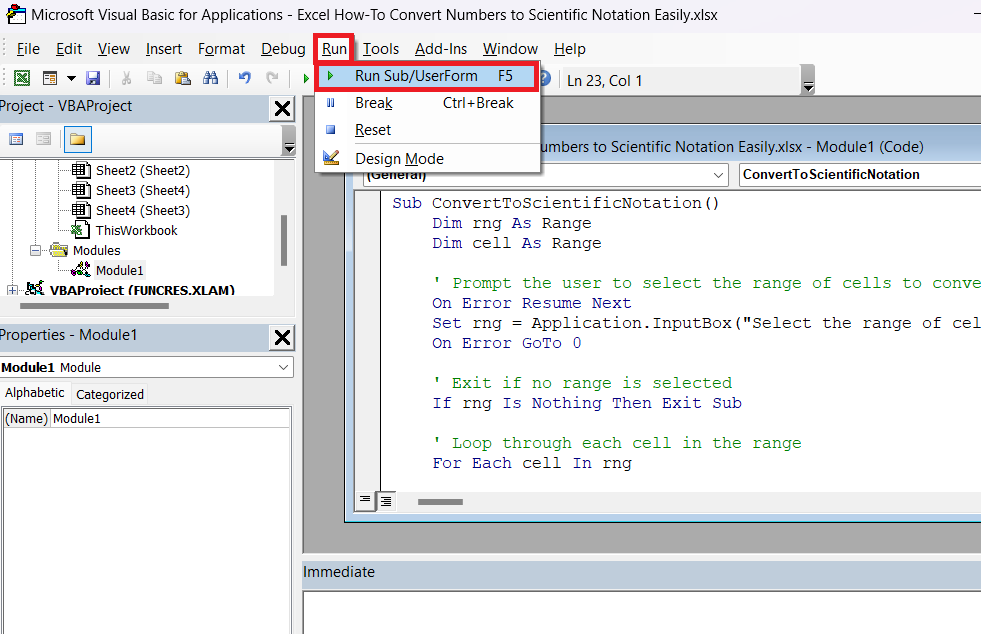Switch to the Alphabetic properties tab
The image size is (981, 634).
click(x=34, y=392)
